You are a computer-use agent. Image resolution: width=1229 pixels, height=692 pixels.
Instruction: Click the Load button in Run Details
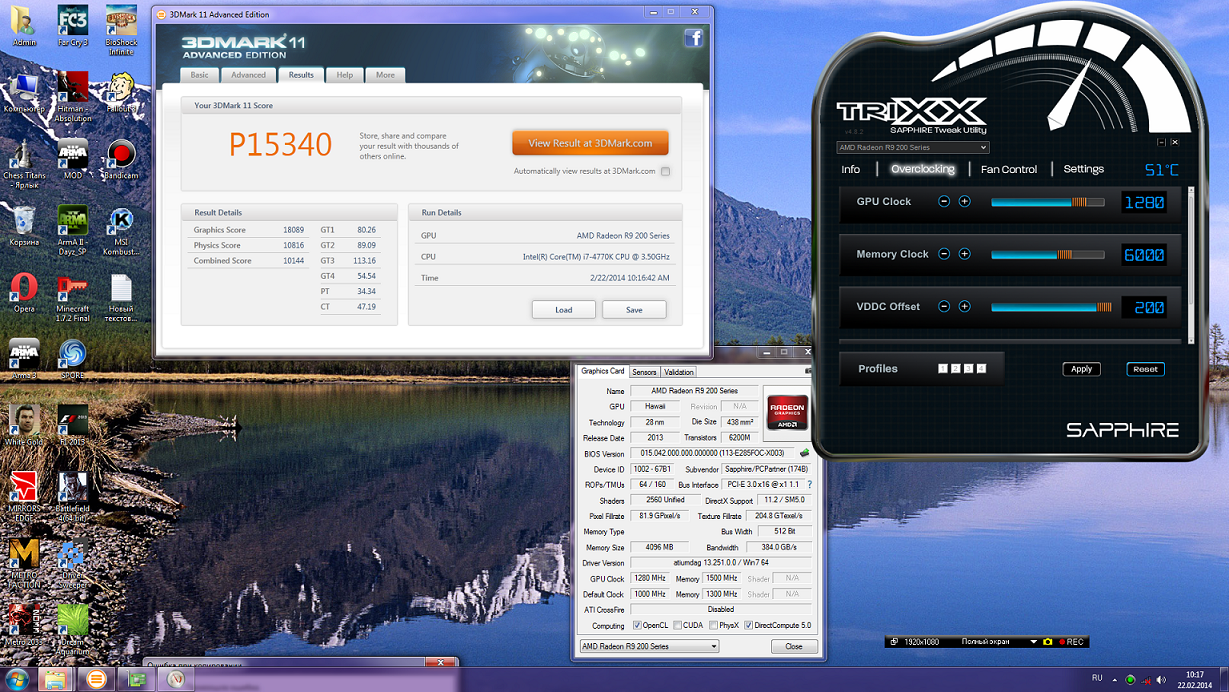tap(564, 309)
